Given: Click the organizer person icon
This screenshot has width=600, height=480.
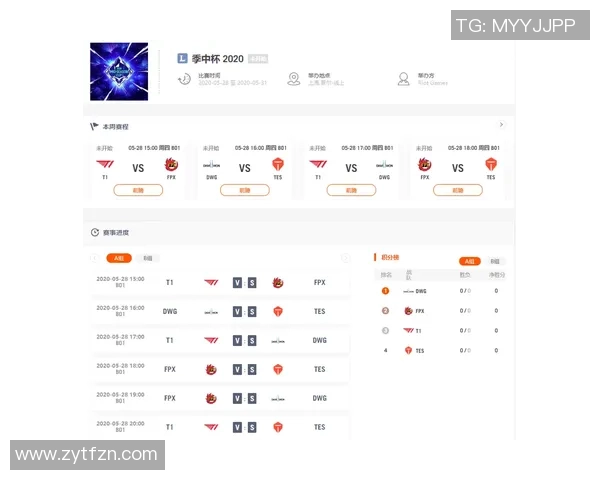Looking at the screenshot, I should tap(404, 79).
